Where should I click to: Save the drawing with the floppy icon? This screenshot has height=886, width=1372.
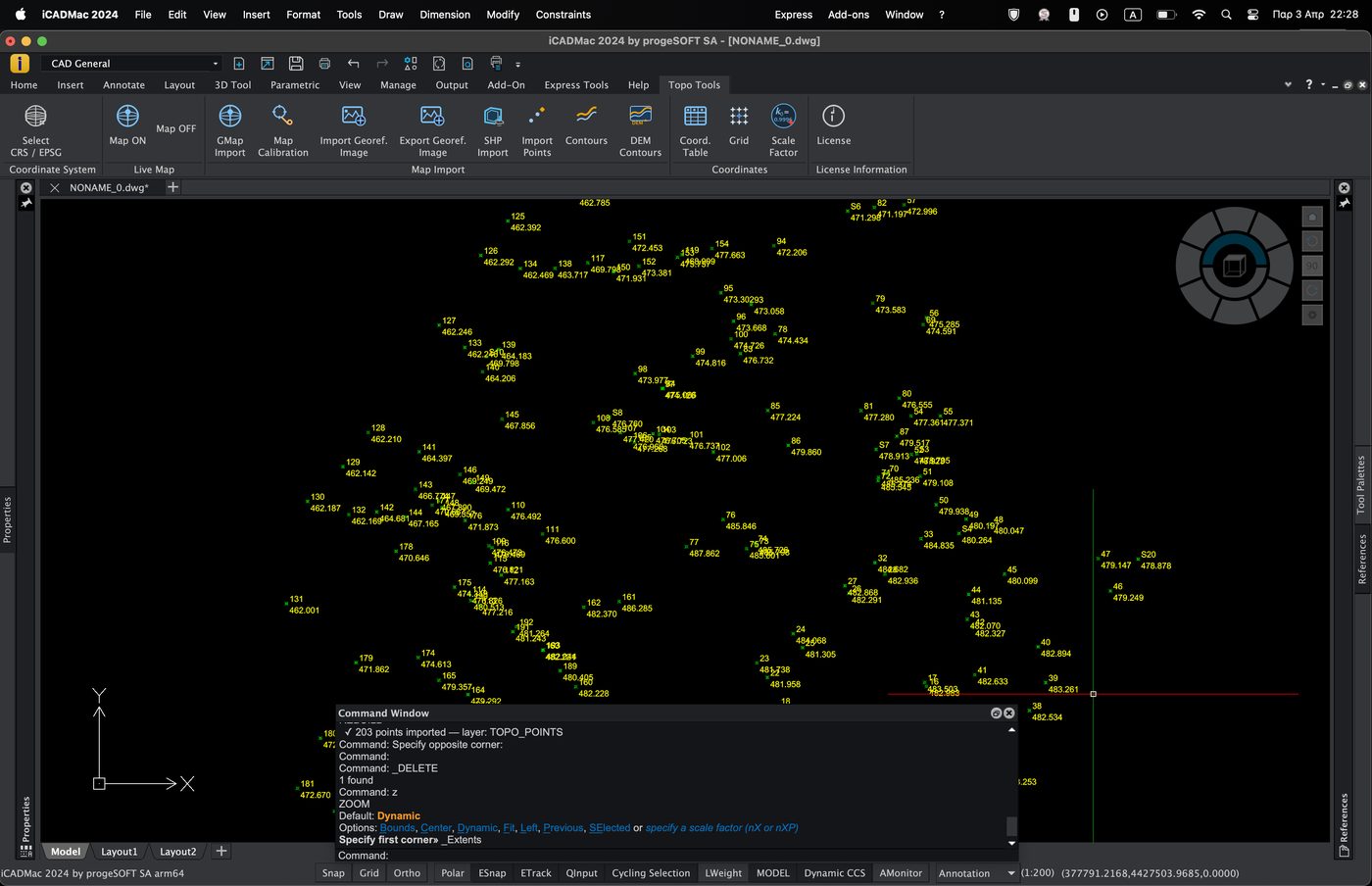295,63
